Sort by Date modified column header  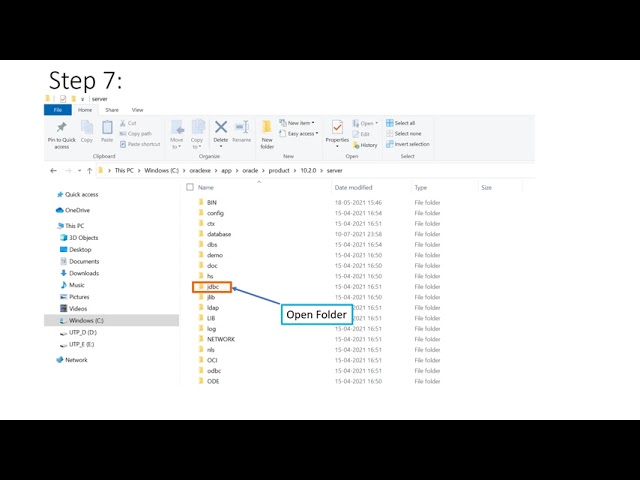click(x=353, y=187)
